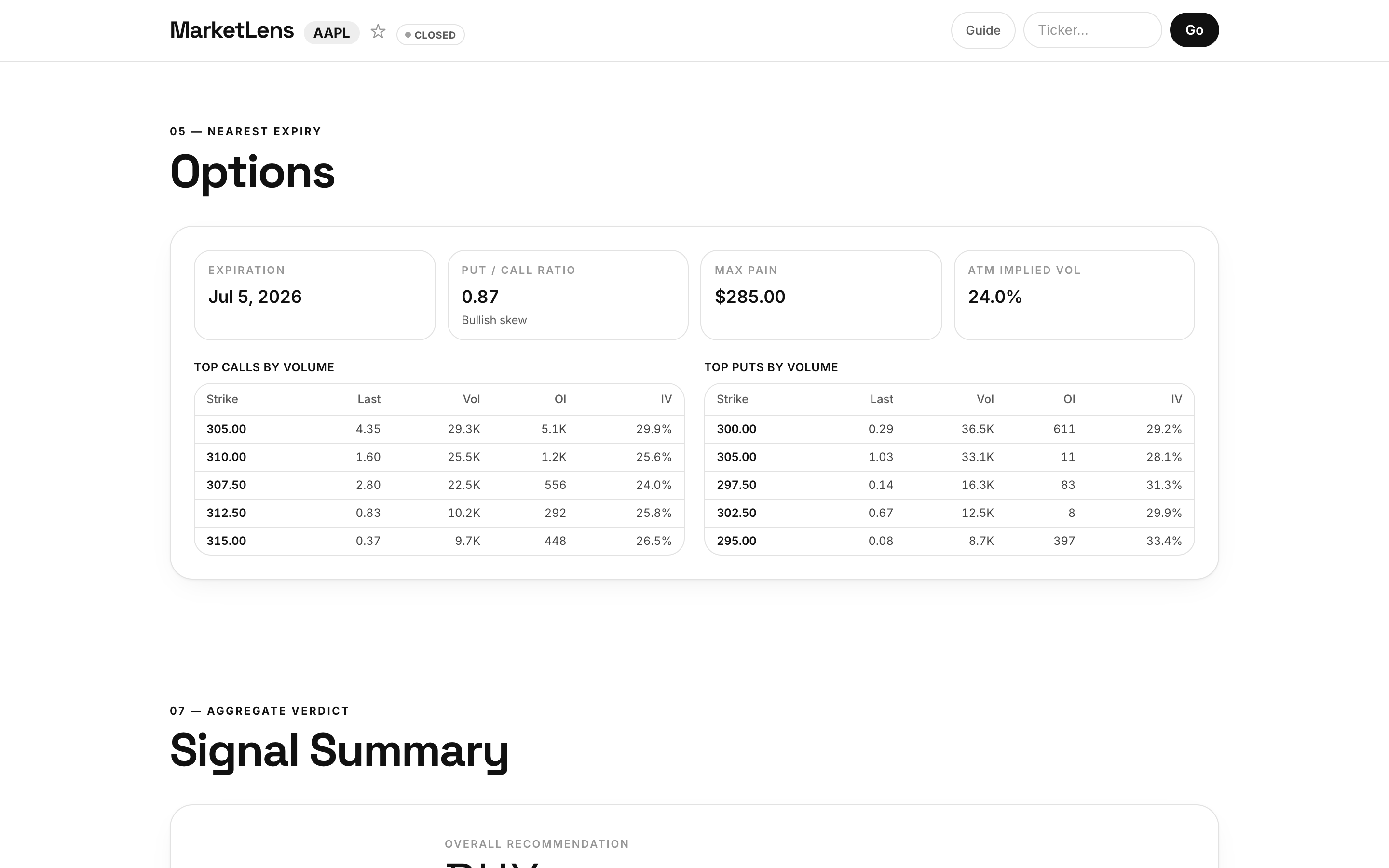The height and width of the screenshot is (868, 1389).
Task: Select the 310.00 call strike row
Action: pos(439,457)
